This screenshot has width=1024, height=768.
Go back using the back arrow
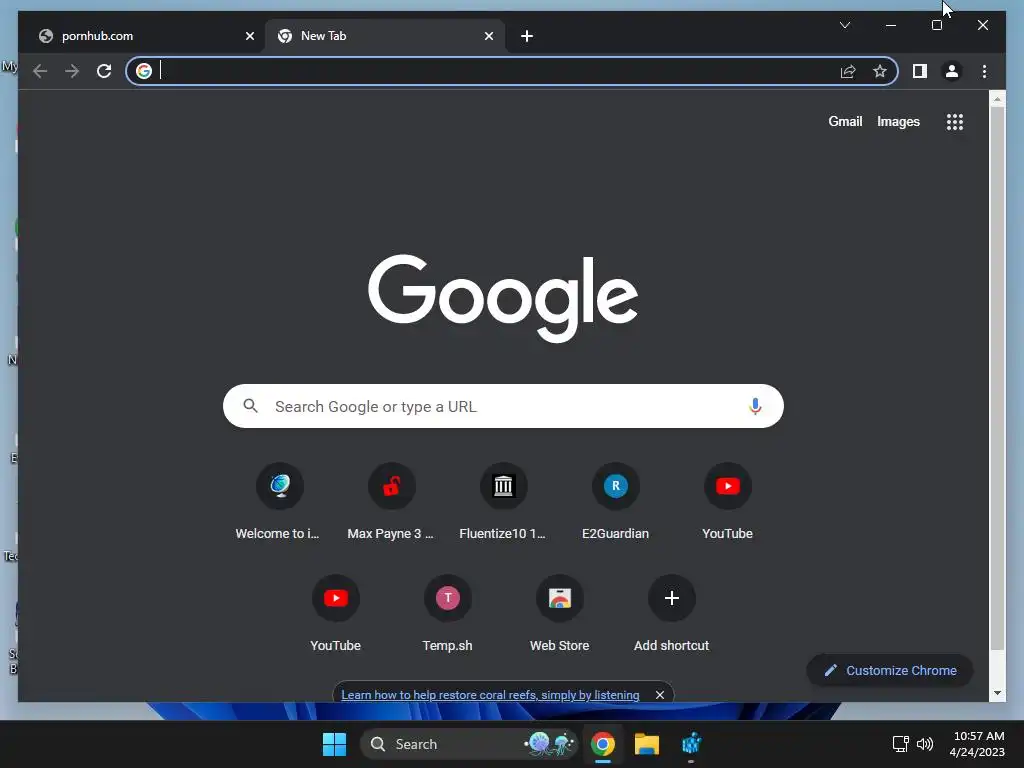pos(40,71)
